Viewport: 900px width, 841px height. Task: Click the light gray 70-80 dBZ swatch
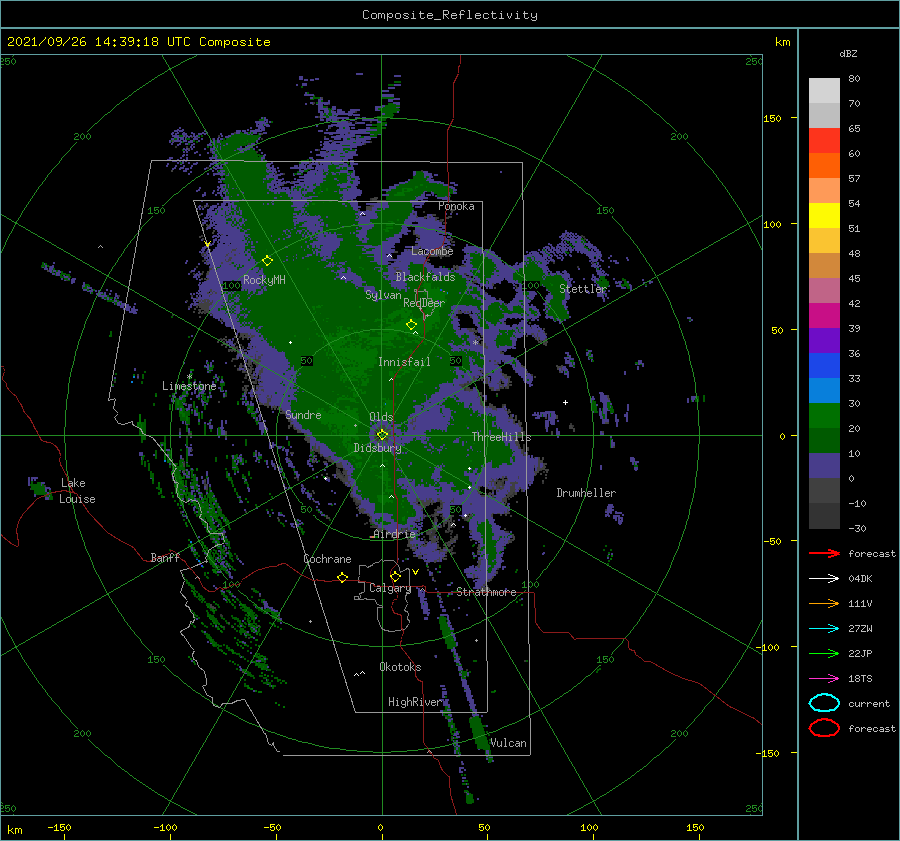(x=824, y=91)
